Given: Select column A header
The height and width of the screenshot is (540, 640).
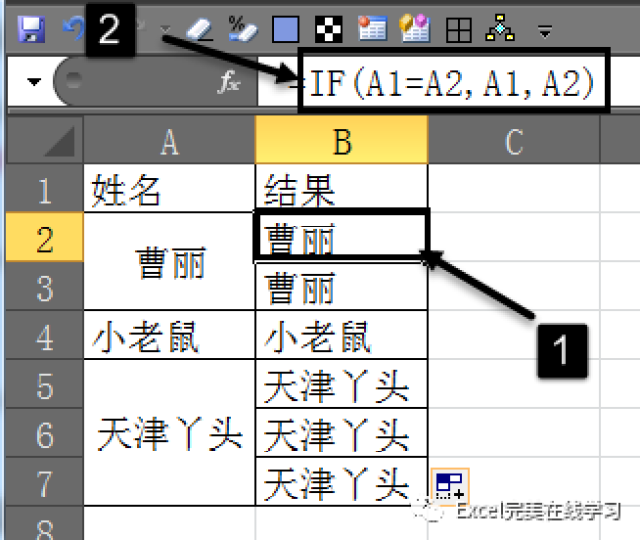Looking at the screenshot, I should 169,140.
